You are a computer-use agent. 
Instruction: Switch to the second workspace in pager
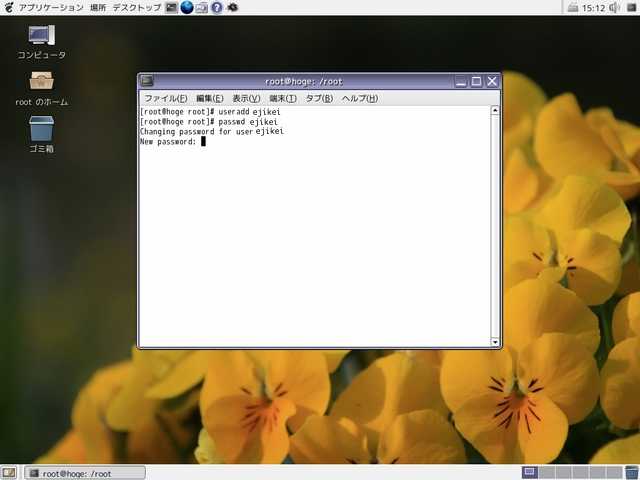coord(548,473)
